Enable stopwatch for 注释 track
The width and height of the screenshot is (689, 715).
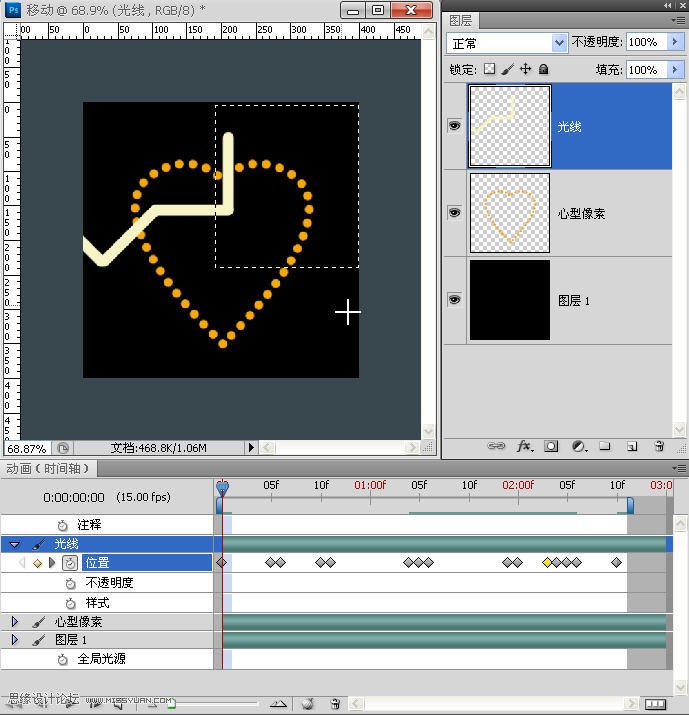point(62,525)
